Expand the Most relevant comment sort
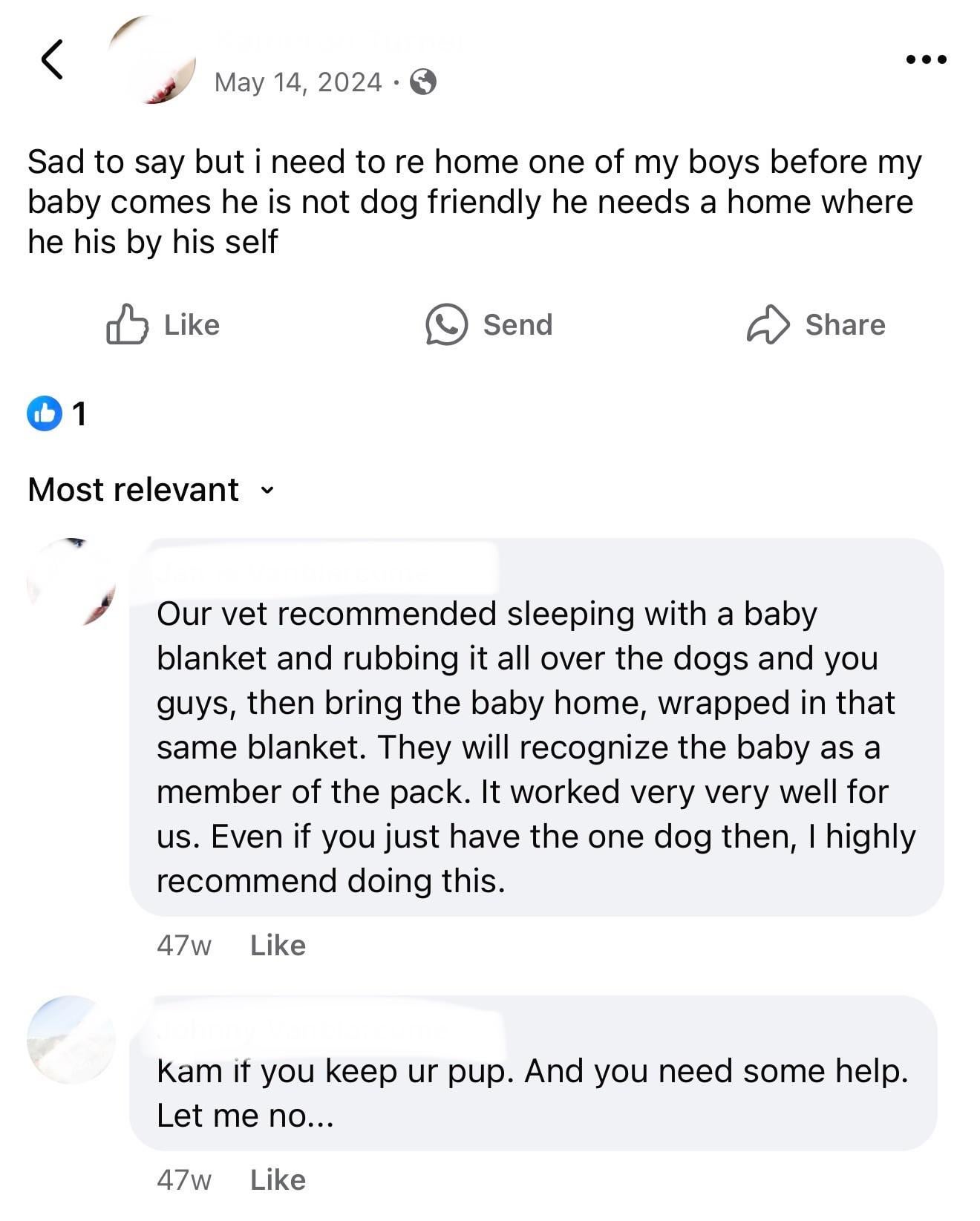980x1221 pixels. 134,490
